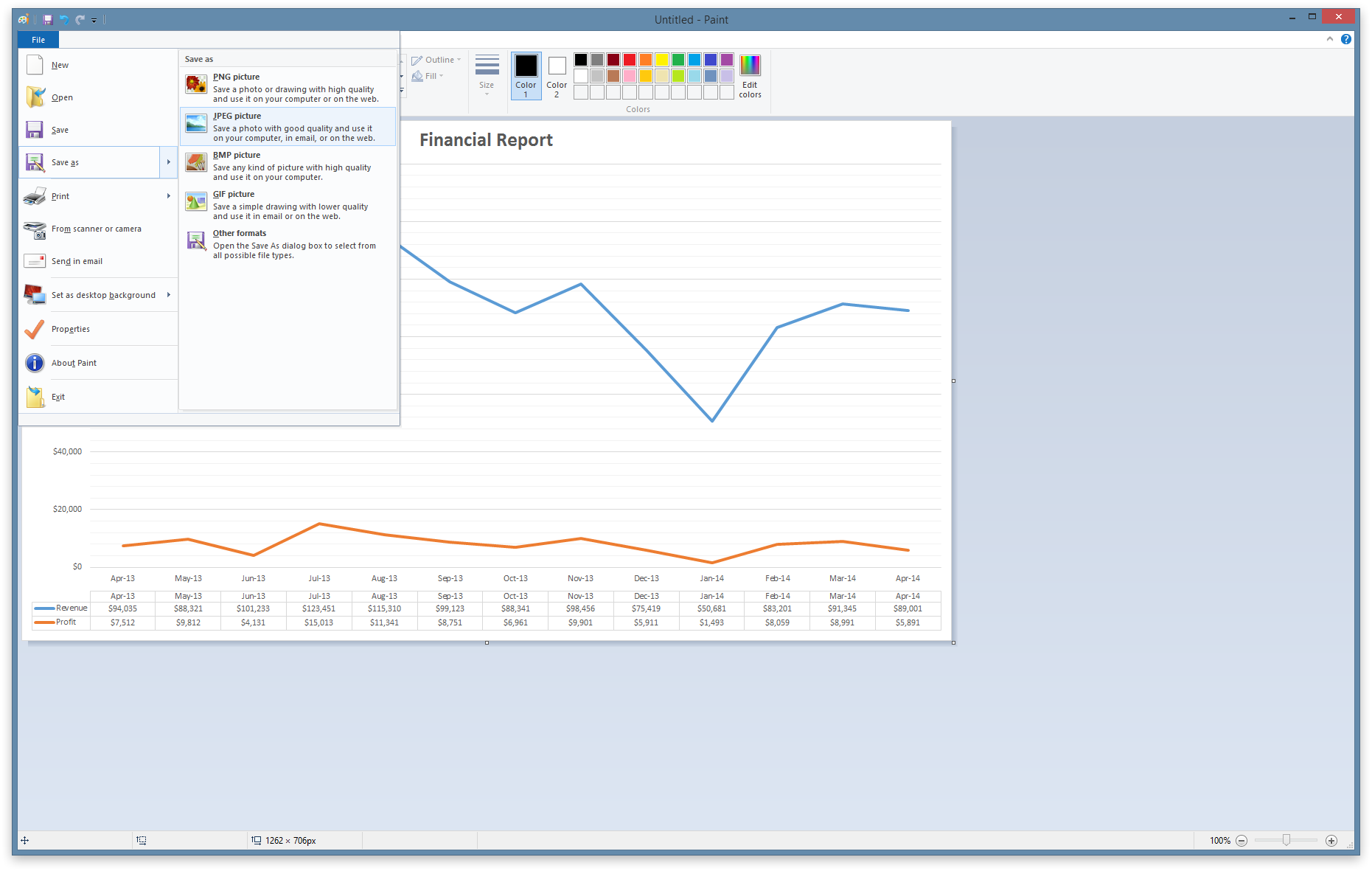Choose the Open menu entry
Viewport: 1372px width, 871px height.
coord(98,97)
